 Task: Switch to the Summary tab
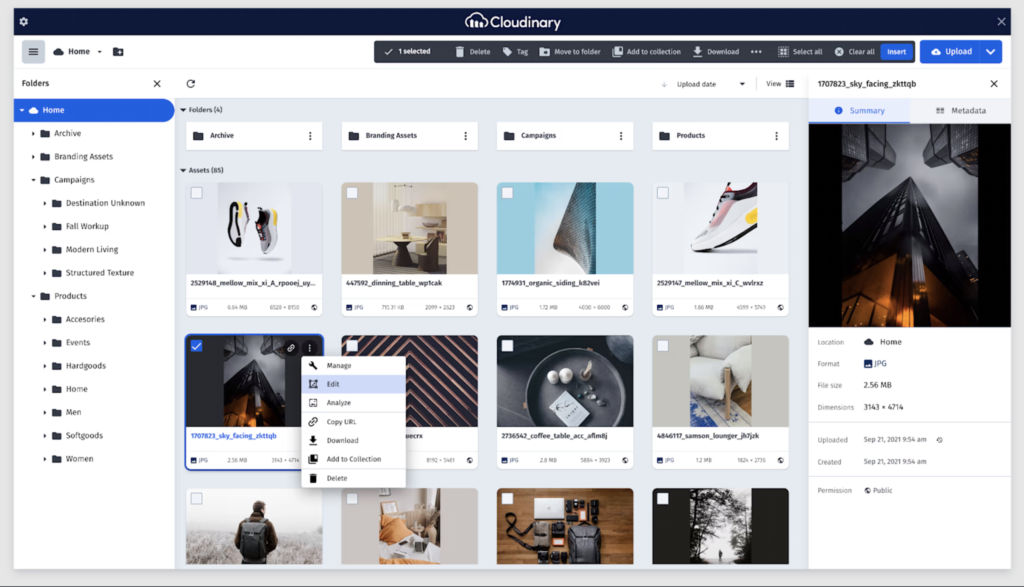pos(859,110)
